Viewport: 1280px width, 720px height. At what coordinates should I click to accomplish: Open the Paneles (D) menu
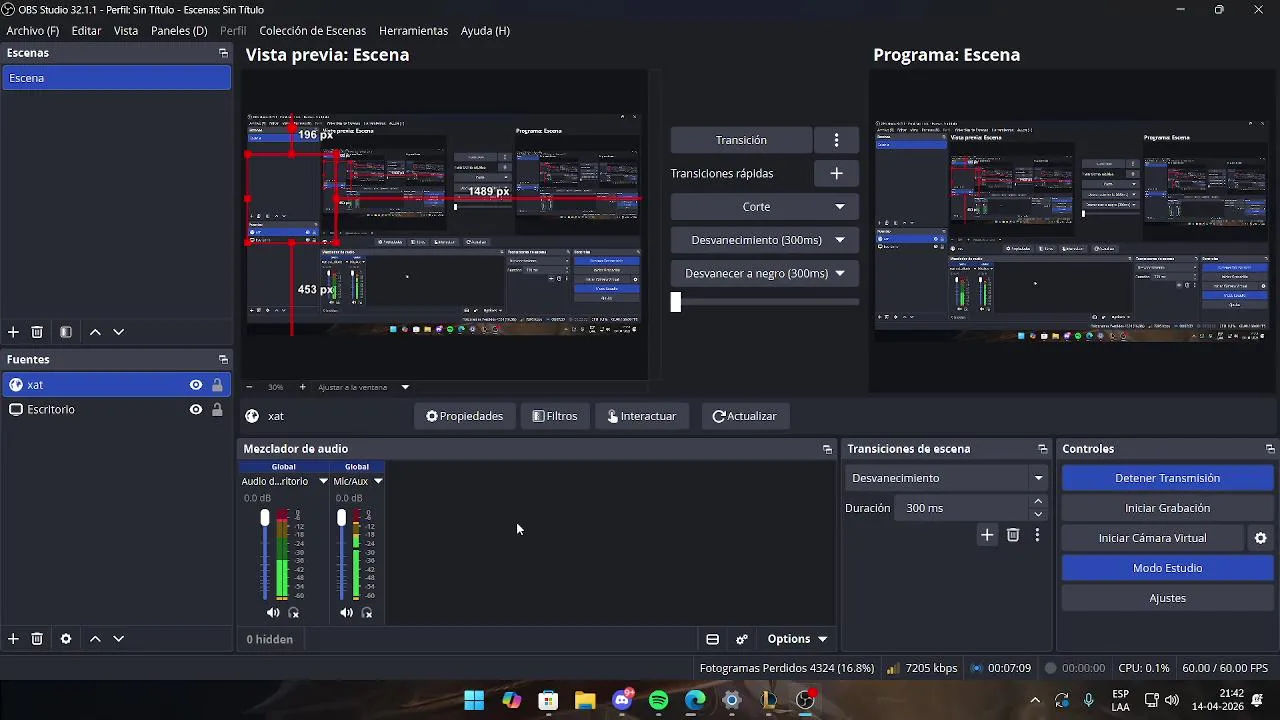[x=179, y=31]
